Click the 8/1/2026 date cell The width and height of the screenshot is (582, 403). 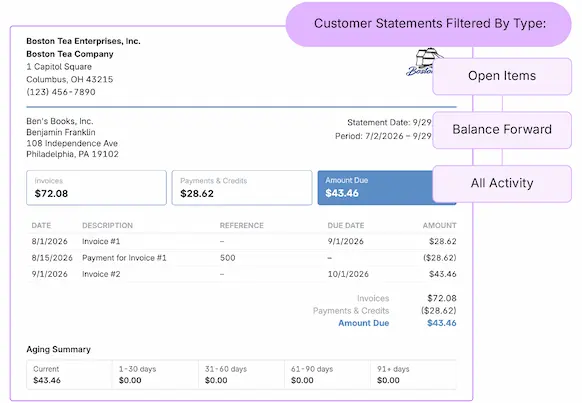49,242
